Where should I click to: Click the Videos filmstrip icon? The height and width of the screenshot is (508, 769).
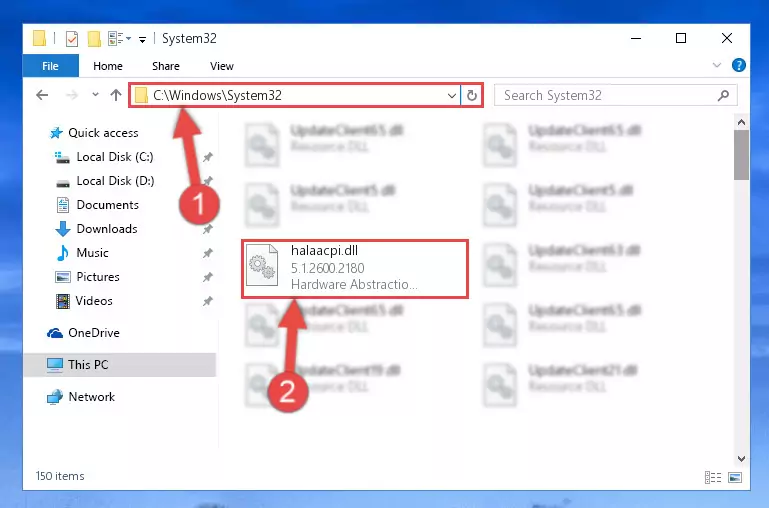coord(63,301)
